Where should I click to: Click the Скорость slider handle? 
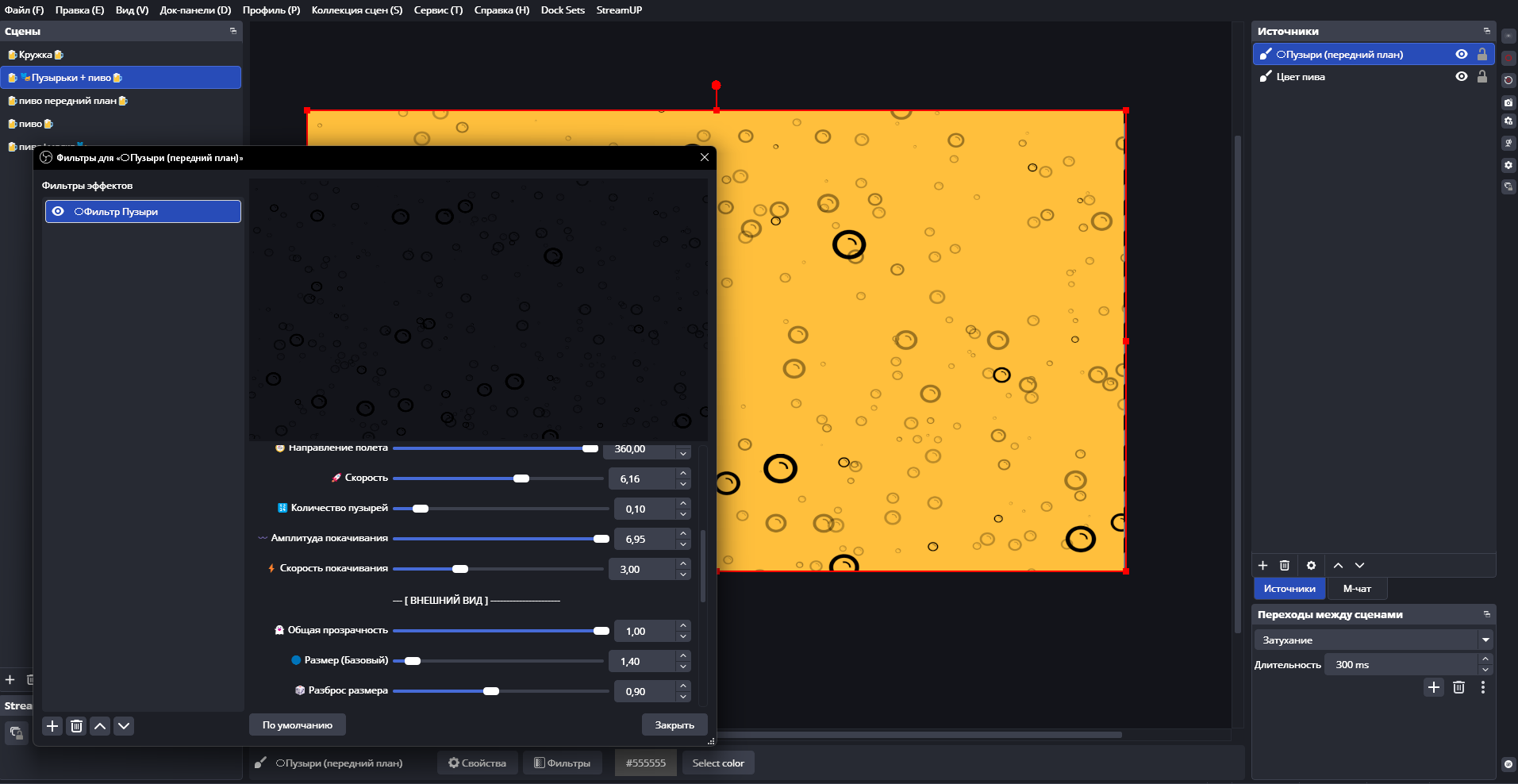pos(521,478)
